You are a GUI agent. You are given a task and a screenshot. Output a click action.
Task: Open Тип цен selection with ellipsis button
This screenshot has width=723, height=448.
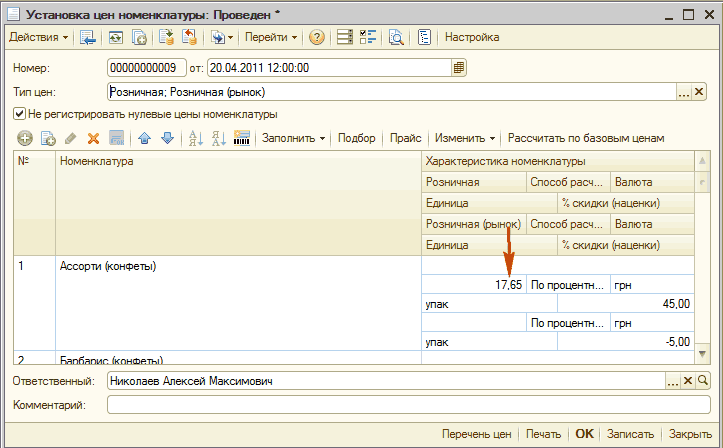[x=684, y=92]
